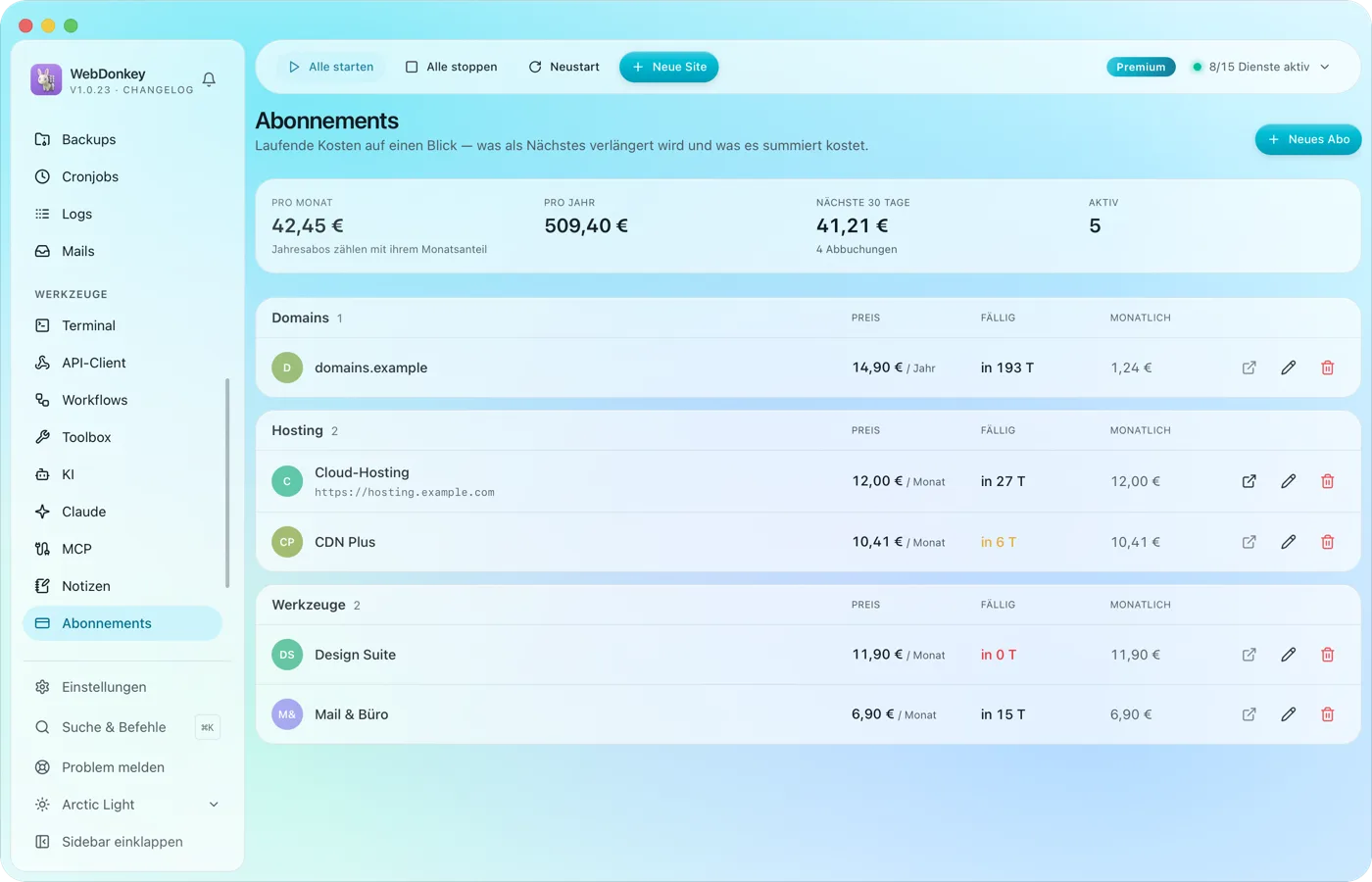This screenshot has width=1372, height=882.
Task: Click the Neustart toolbar button
Action: 564,67
